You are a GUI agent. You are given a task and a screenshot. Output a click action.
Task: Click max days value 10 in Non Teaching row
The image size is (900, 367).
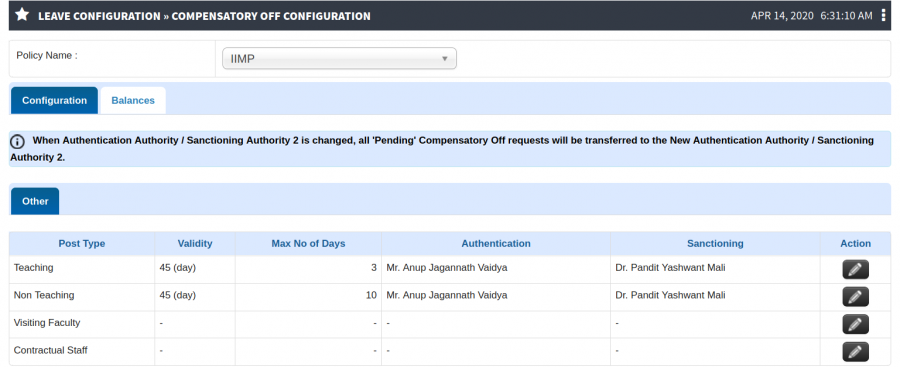point(371,295)
